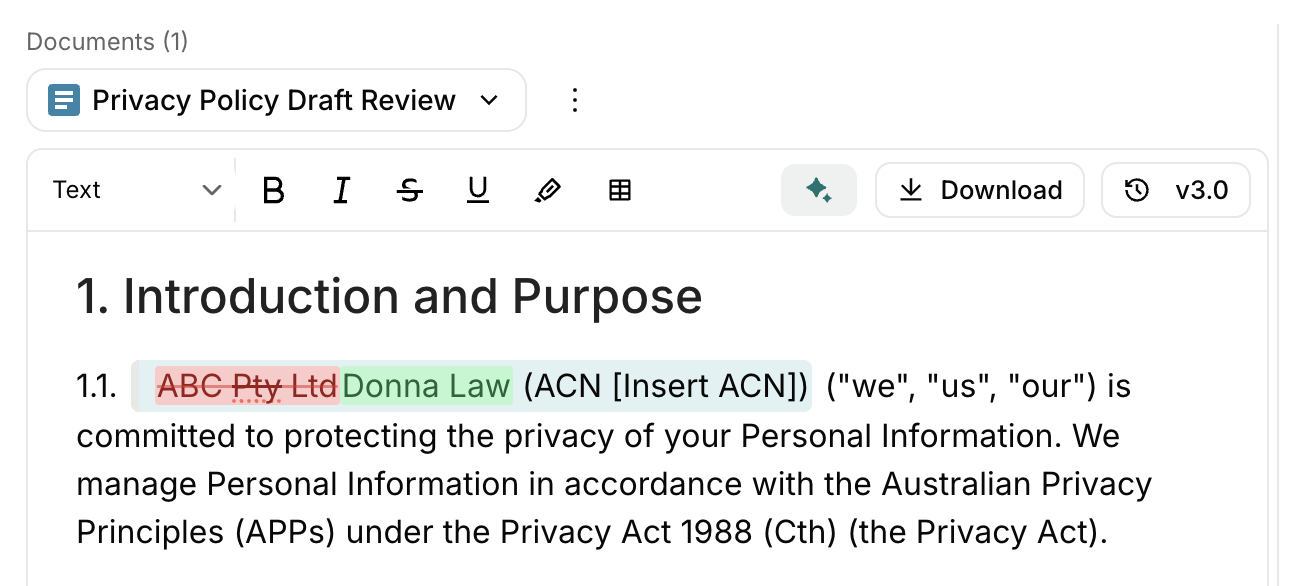
Task: Click the document icon beside Privacy Policy
Action: tap(64, 100)
